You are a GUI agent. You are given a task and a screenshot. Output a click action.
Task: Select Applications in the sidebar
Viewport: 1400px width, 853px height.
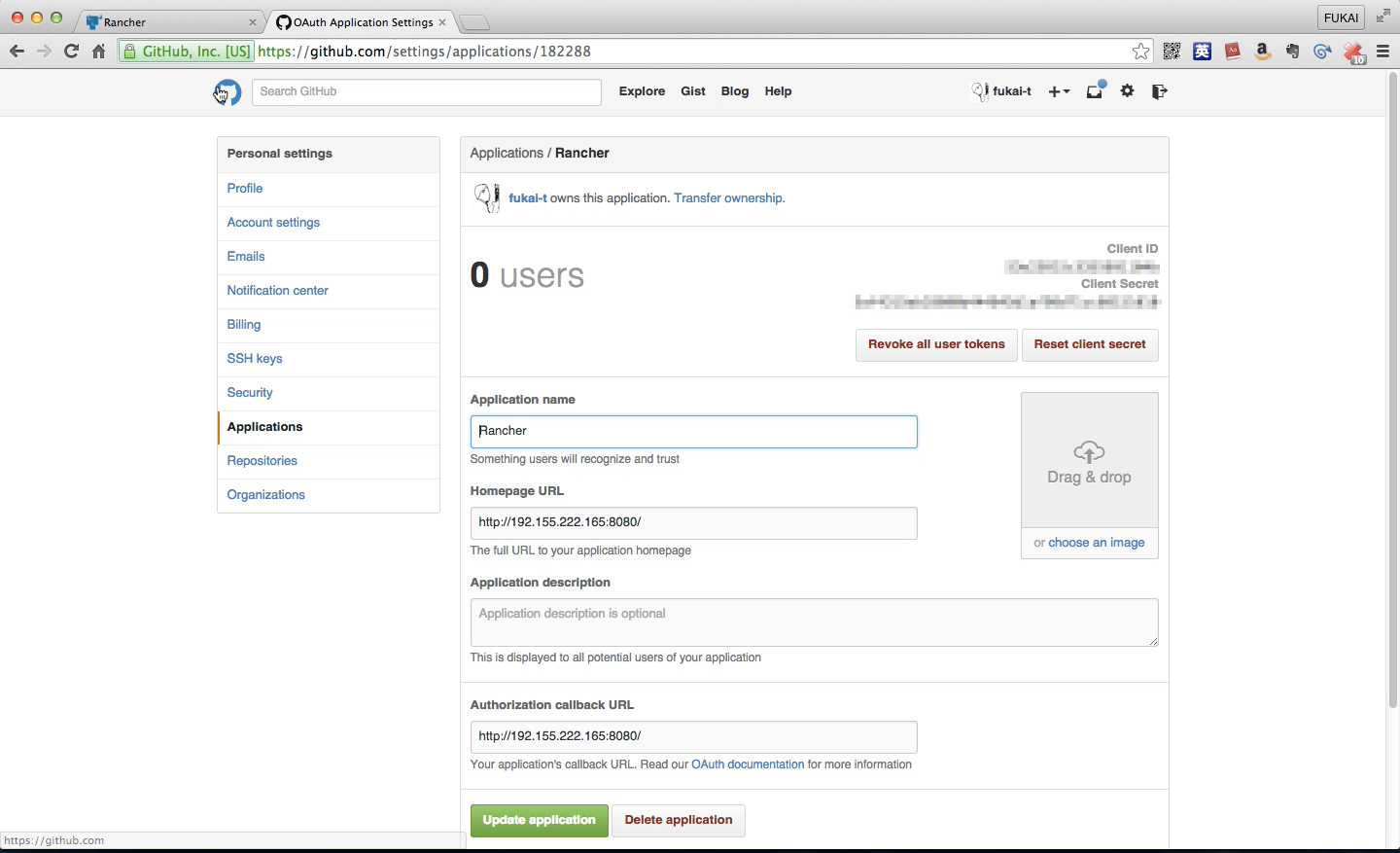tap(329, 427)
